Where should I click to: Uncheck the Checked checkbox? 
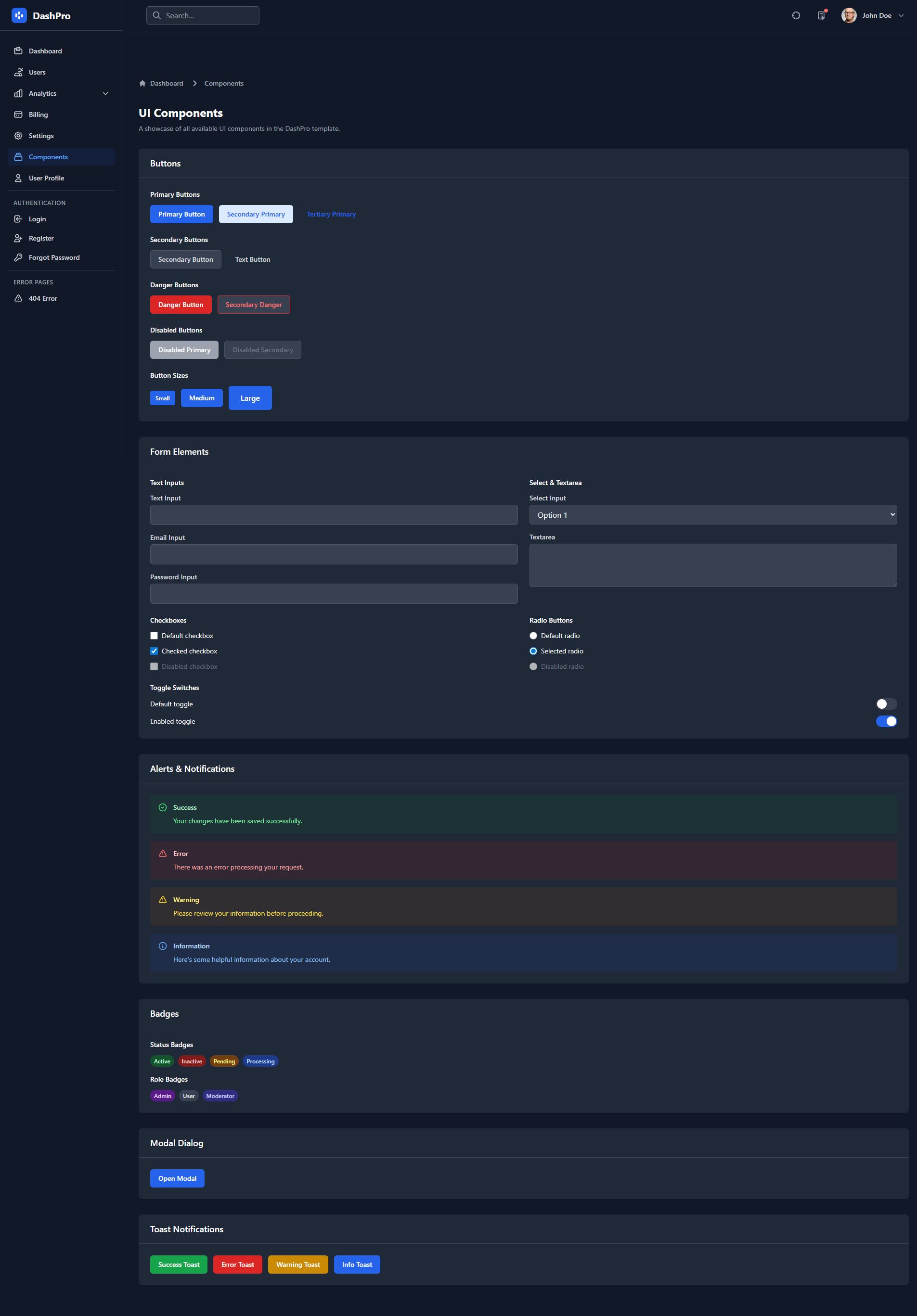154,651
